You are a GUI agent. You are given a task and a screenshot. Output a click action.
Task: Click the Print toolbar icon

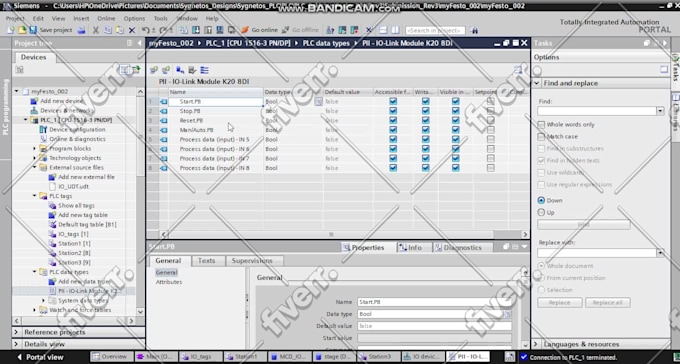click(81, 30)
